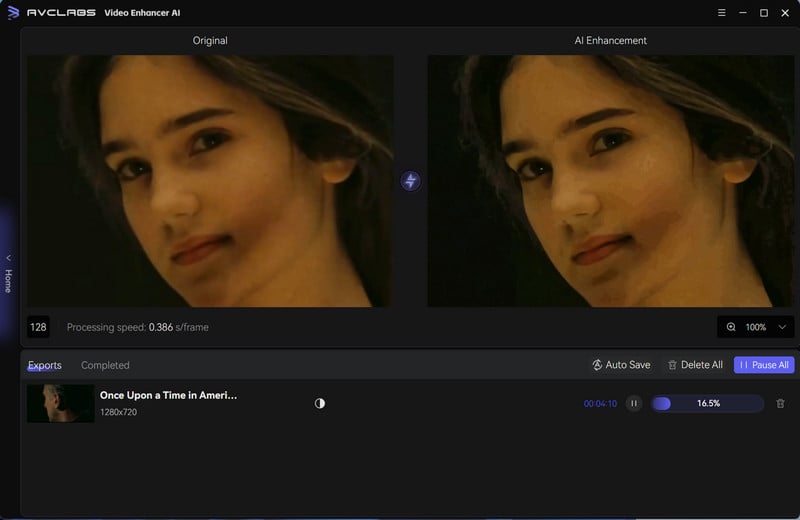Image resolution: width=800 pixels, height=520 pixels.
Task: Close the Video Enhancer AI window
Action: 785,12
